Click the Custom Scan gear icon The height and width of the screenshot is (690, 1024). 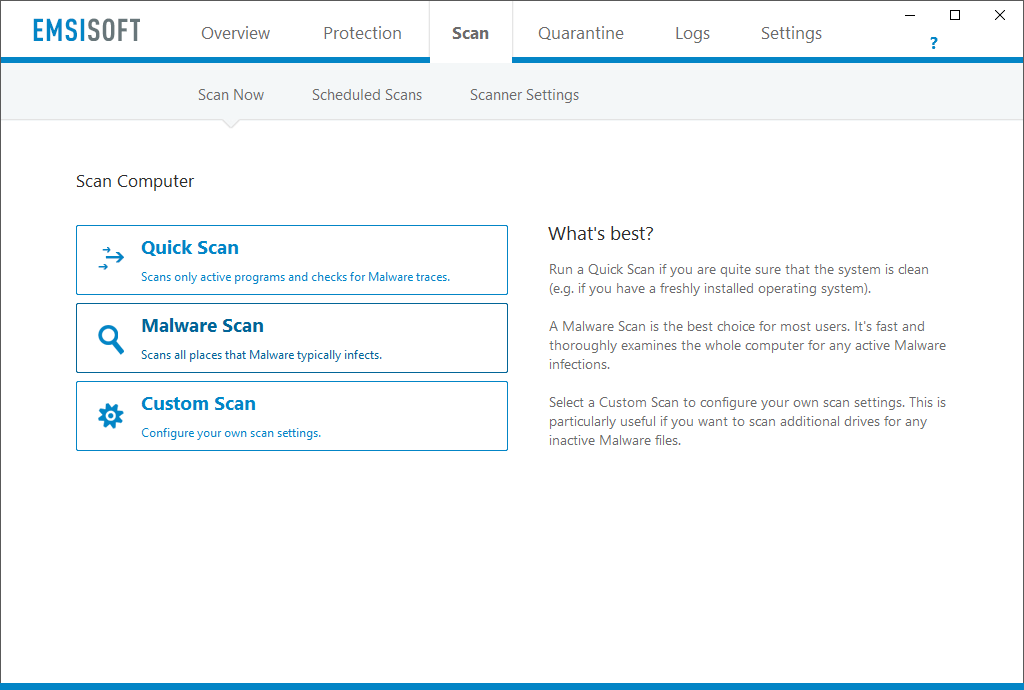pos(110,415)
